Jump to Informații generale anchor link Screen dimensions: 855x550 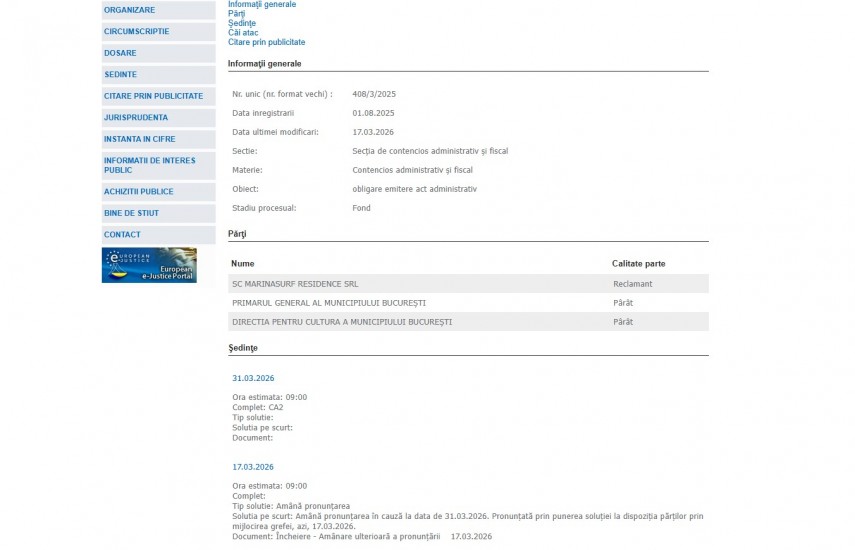(x=262, y=4)
